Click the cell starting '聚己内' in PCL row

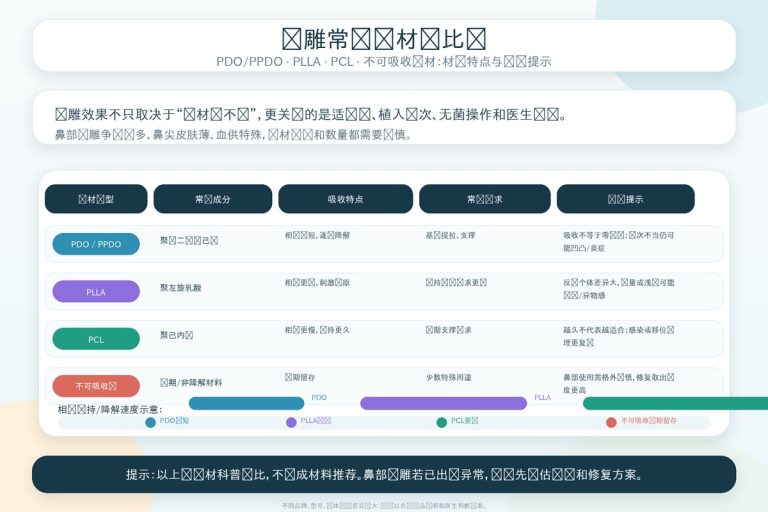[176, 335]
